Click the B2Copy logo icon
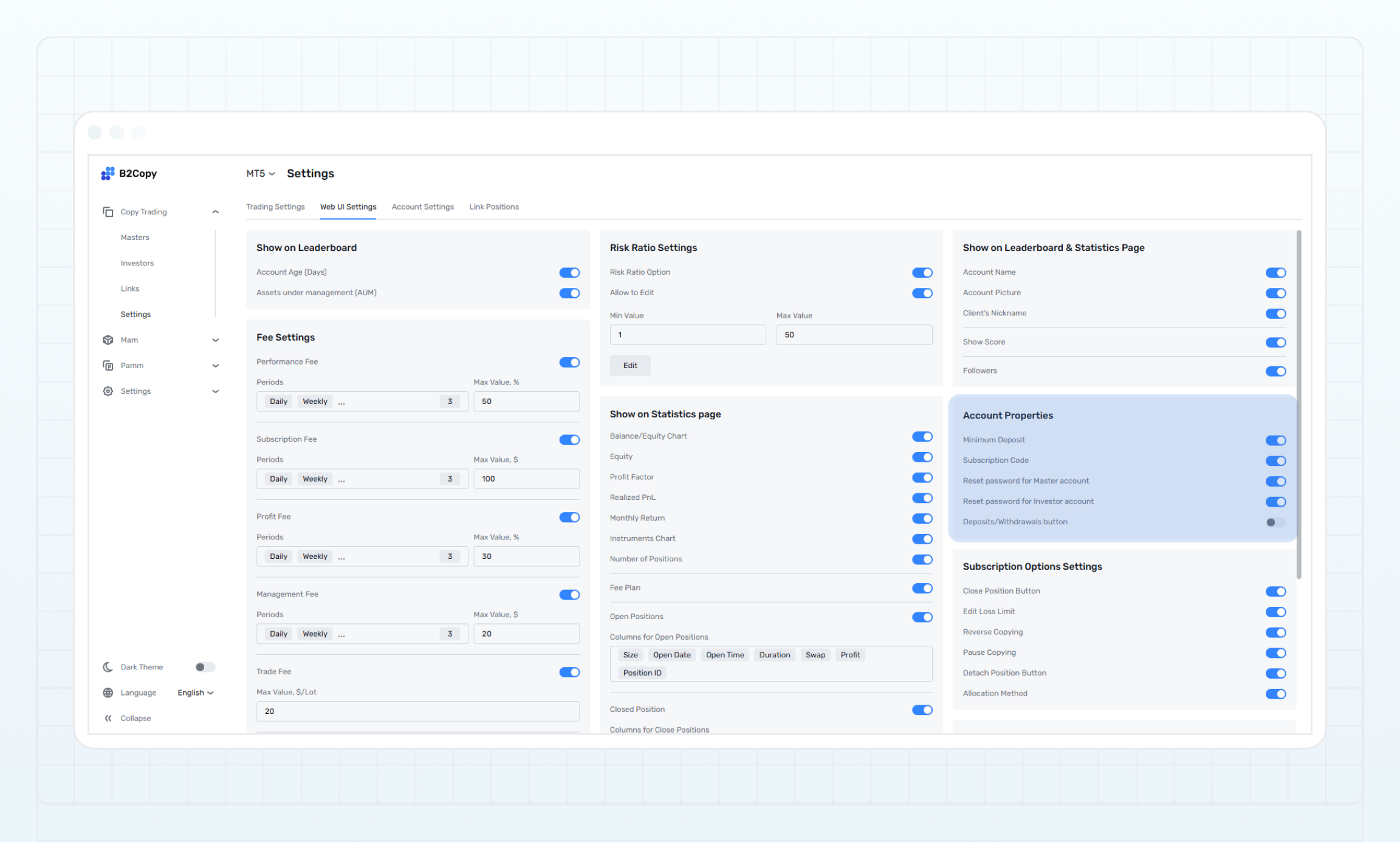The height and width of the screenshot is (842, 1400). (108, 174)
